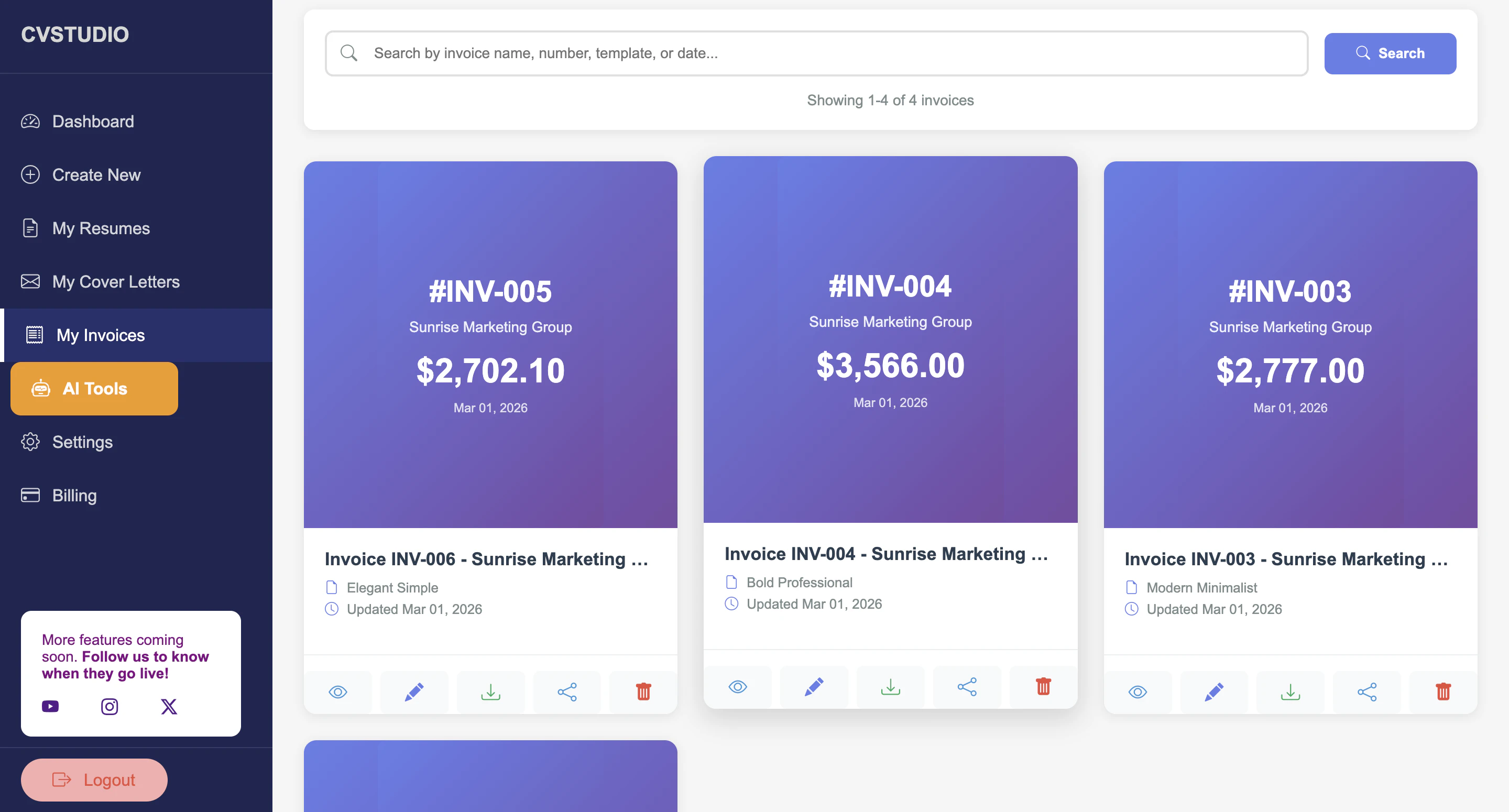The image size is (1509, 812).
Task: Log out using the Logout button
Action: coord(94,780)
